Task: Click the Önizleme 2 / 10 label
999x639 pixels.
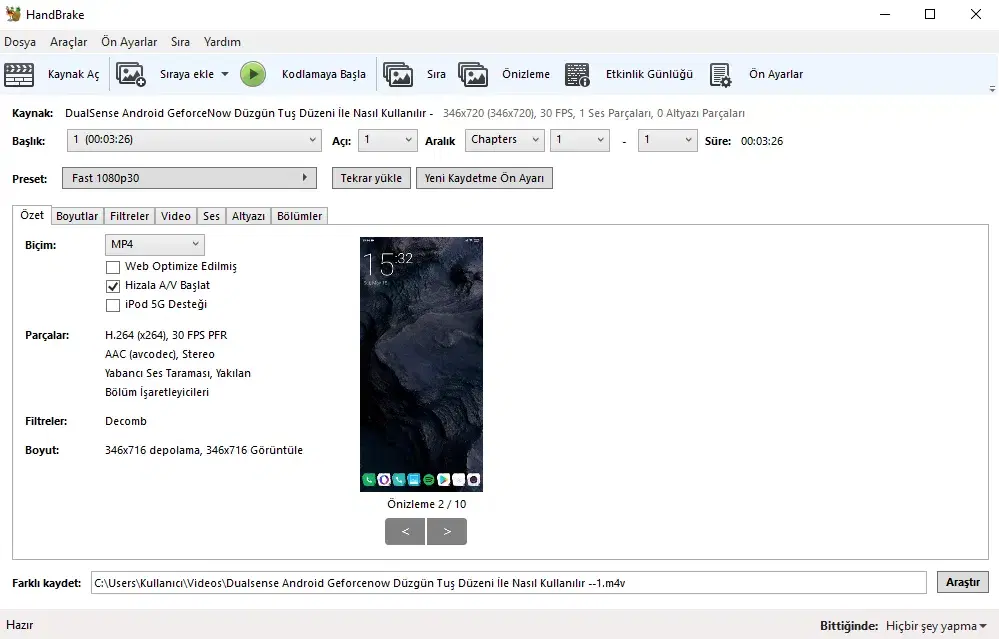Action: 426,504
